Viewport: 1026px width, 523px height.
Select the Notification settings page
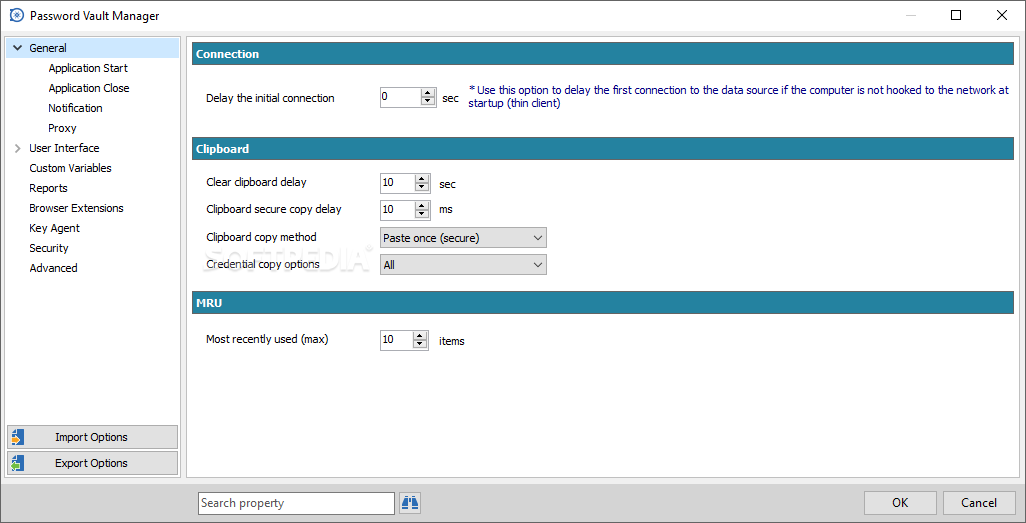pos(75,108)
